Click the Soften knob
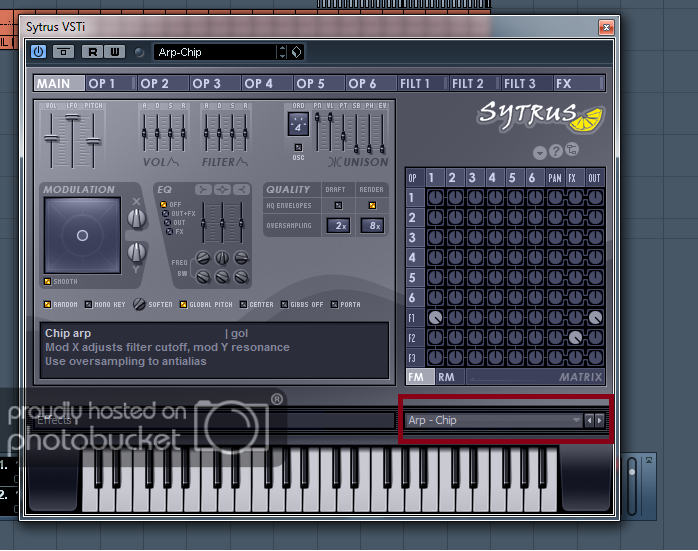 [x=140, y=304]
